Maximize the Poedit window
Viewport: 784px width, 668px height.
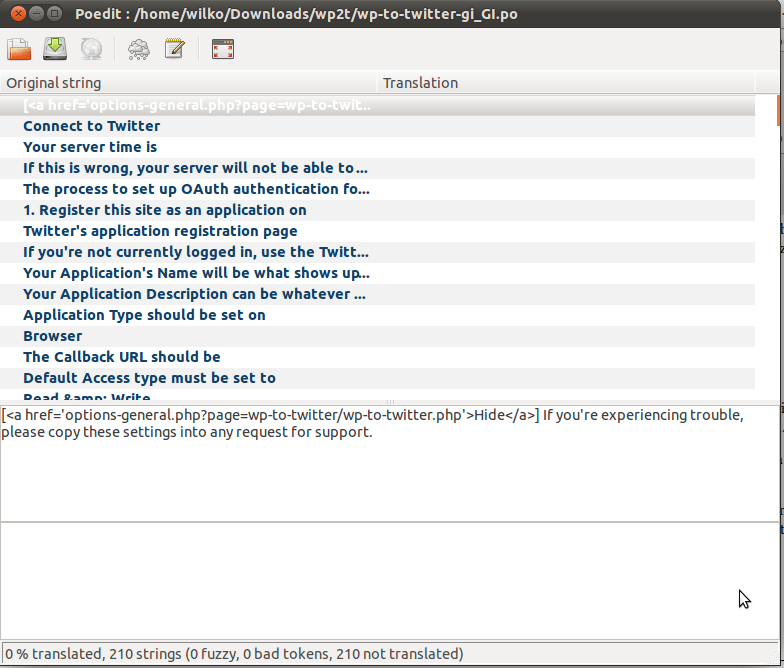(x=55, y=14)
